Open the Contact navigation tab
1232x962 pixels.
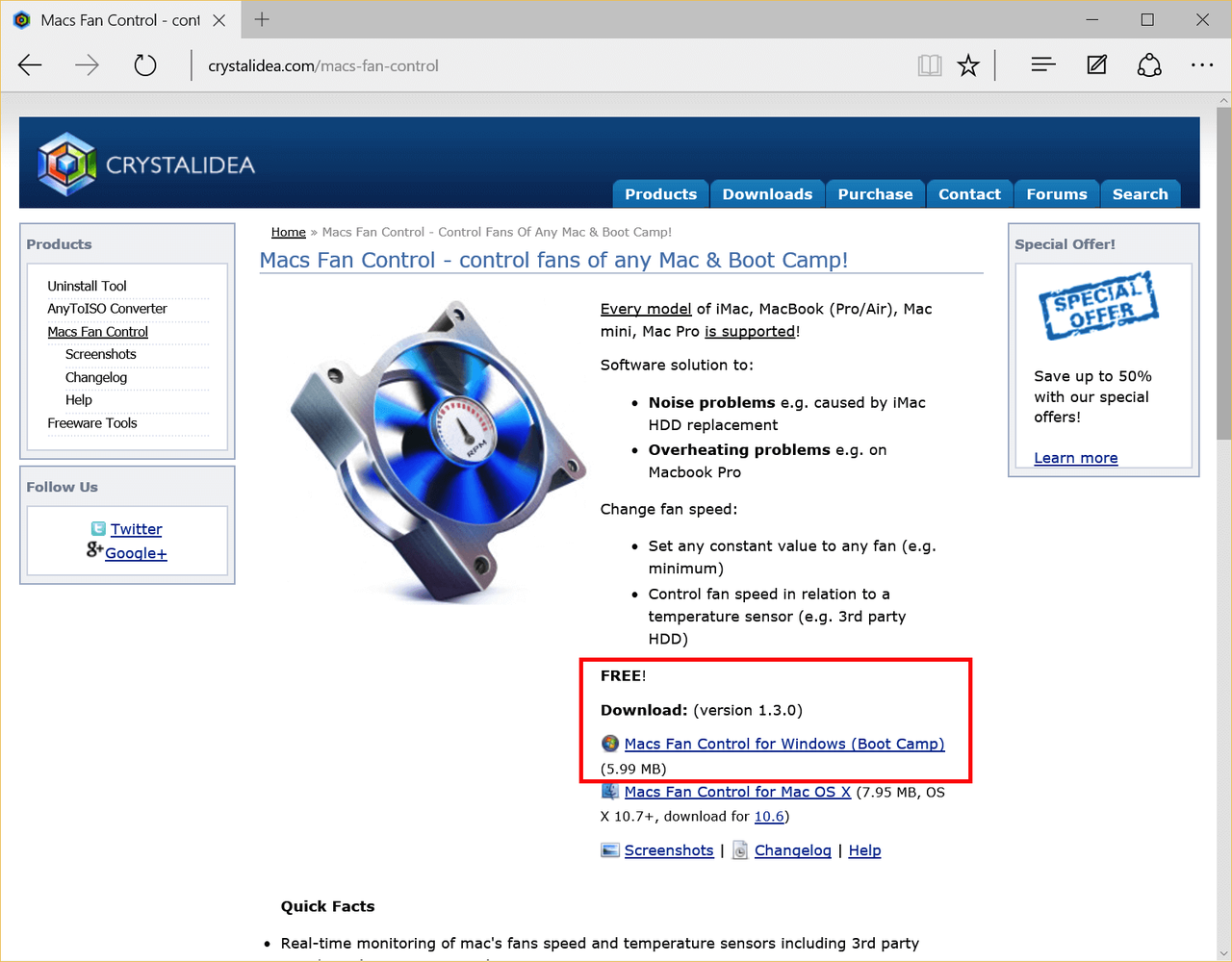point(970,194)
